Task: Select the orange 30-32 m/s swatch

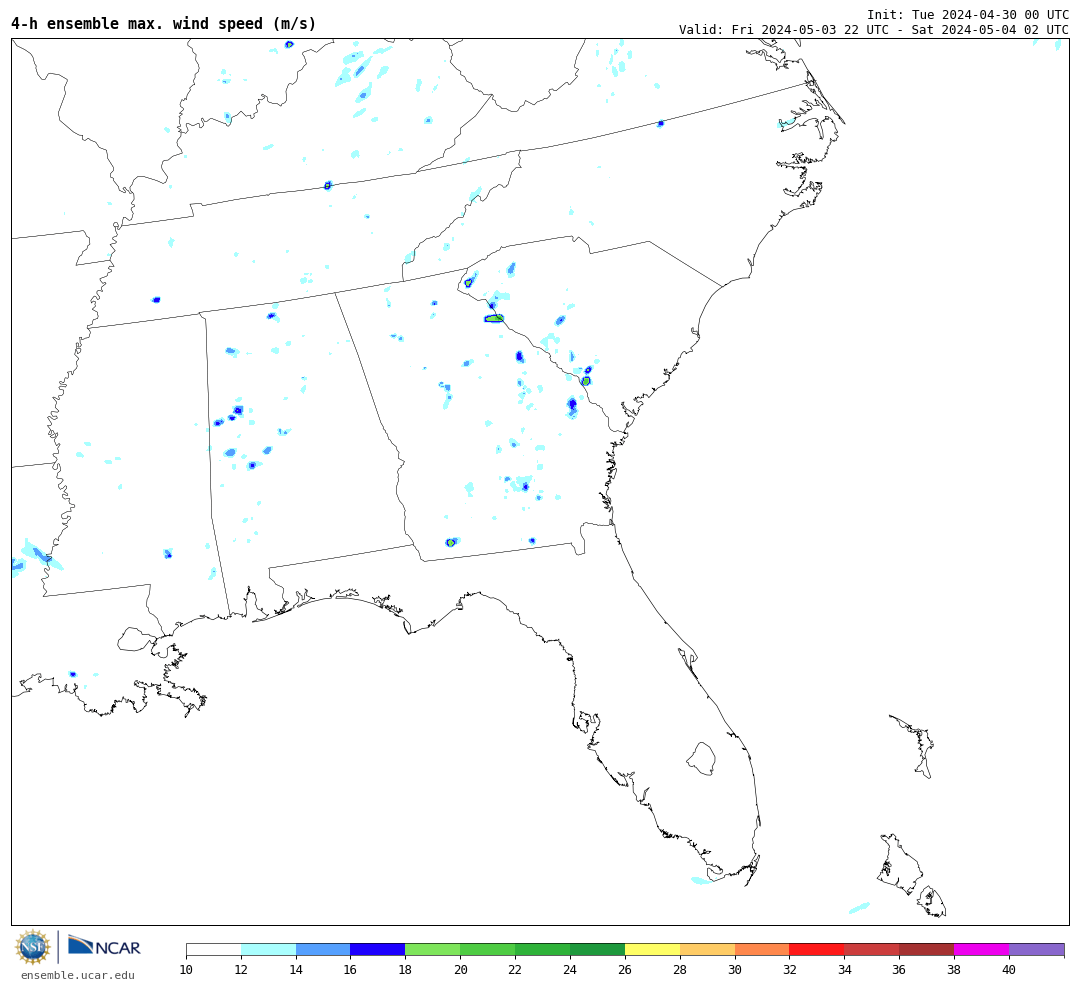Action: 762,950
